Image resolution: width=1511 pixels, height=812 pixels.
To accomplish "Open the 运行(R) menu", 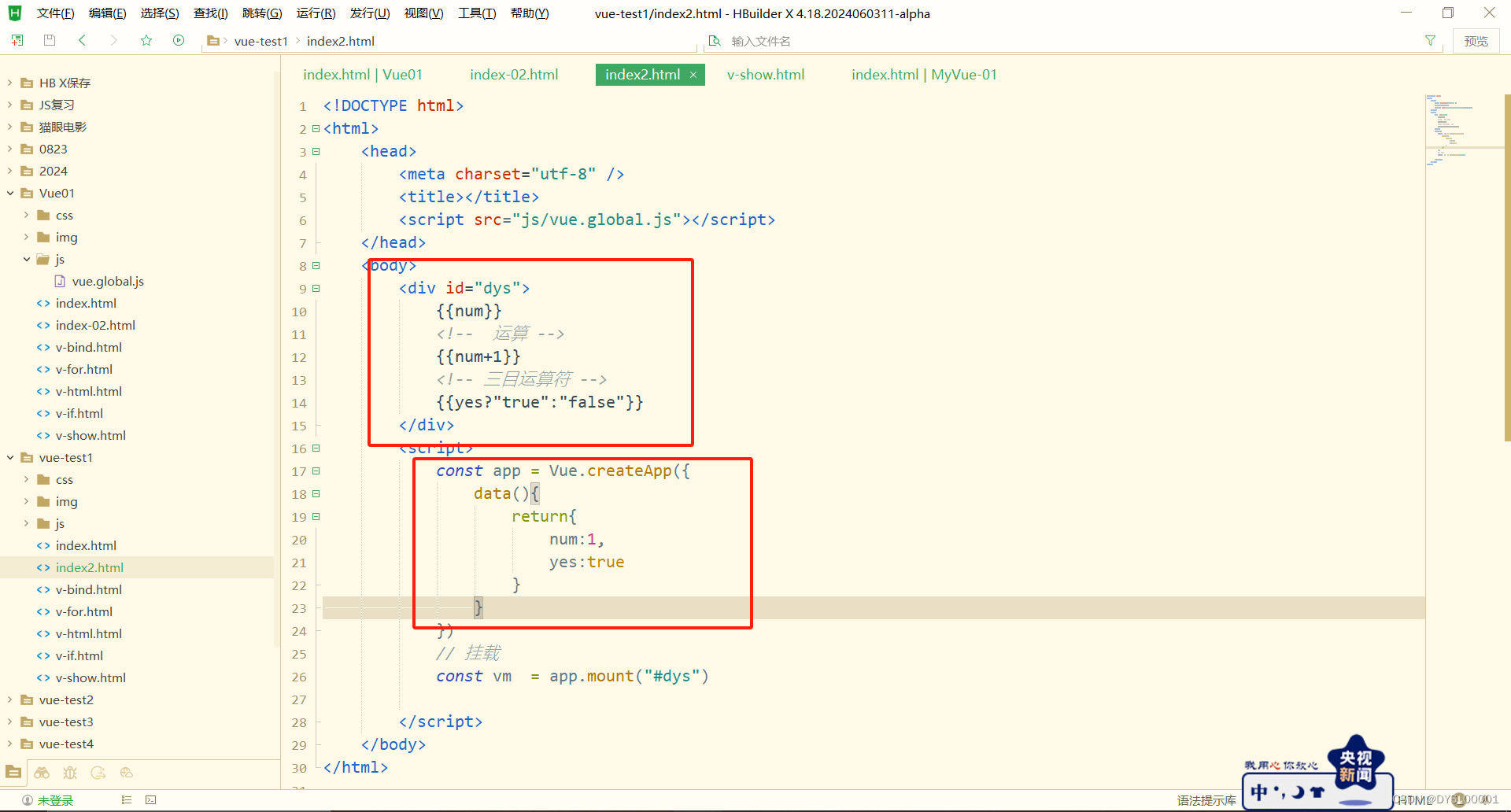I will tap(316, 13).
